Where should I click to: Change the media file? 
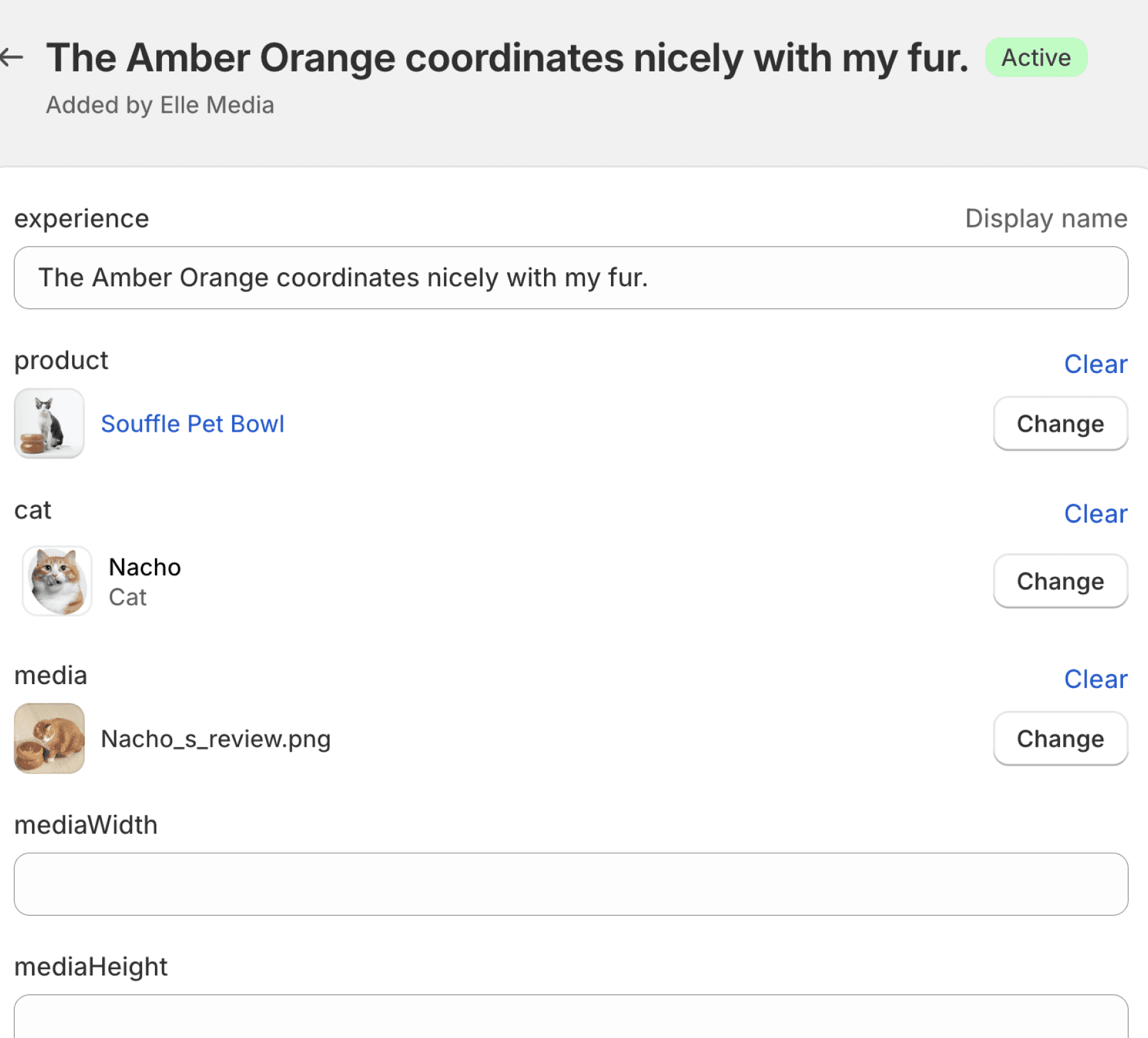(1061, 739)
